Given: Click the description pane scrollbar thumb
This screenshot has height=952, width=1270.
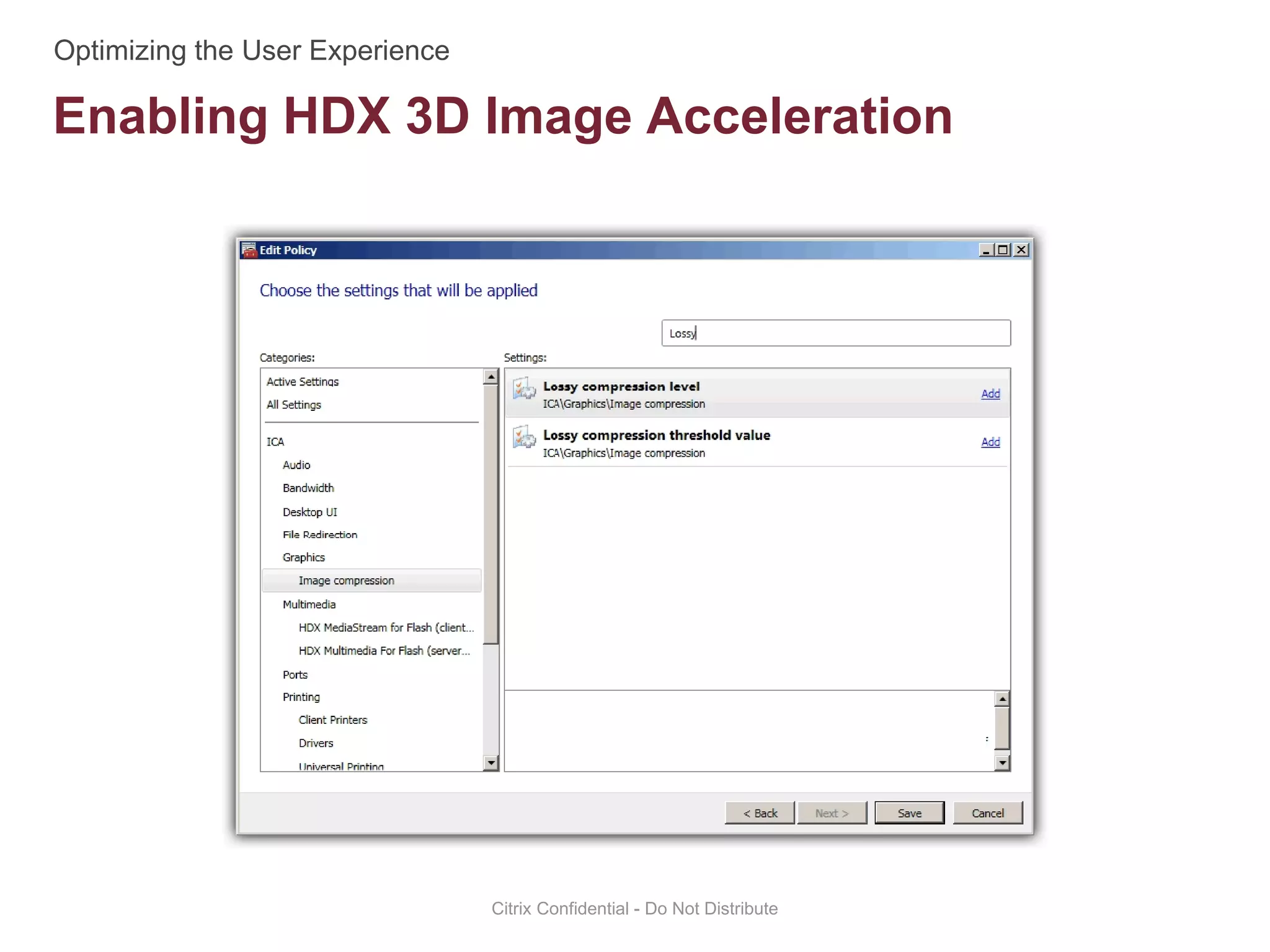Looking at the screenshot, I should click(x=1002, y=728).
